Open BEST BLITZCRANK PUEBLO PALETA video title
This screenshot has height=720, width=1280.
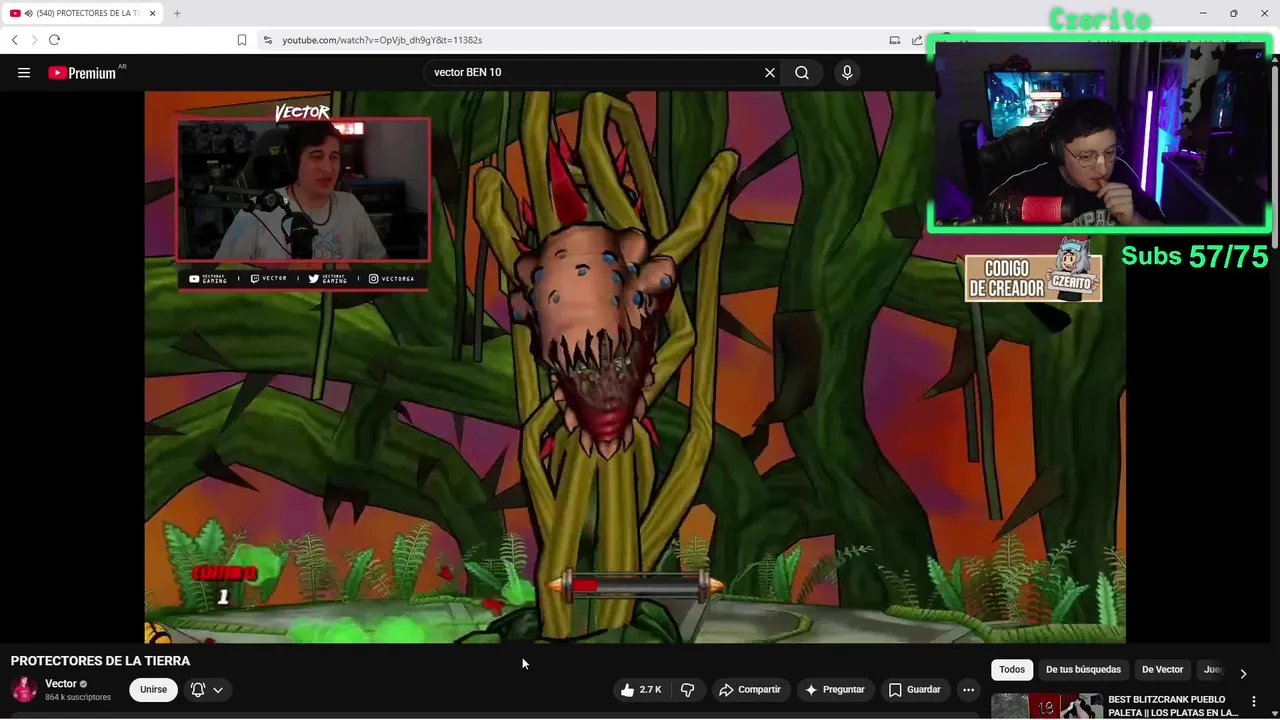pos(1173,706)
